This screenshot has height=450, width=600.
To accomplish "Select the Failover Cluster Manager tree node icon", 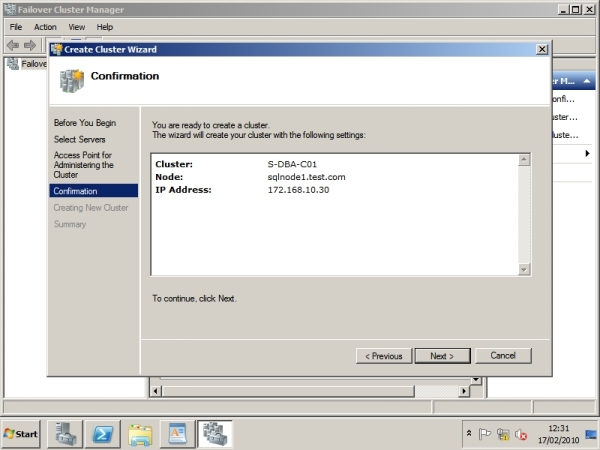I will (x=13, y=64).
